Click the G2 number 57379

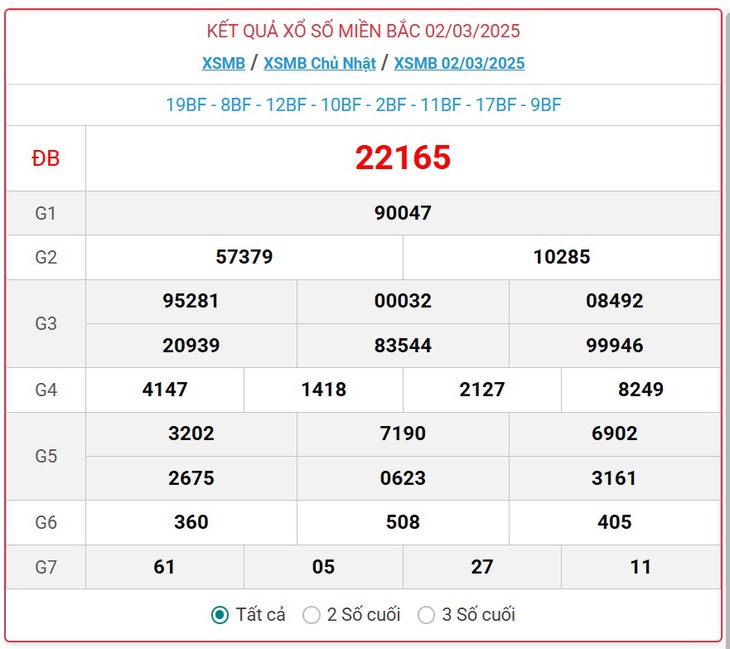[244, 257]
